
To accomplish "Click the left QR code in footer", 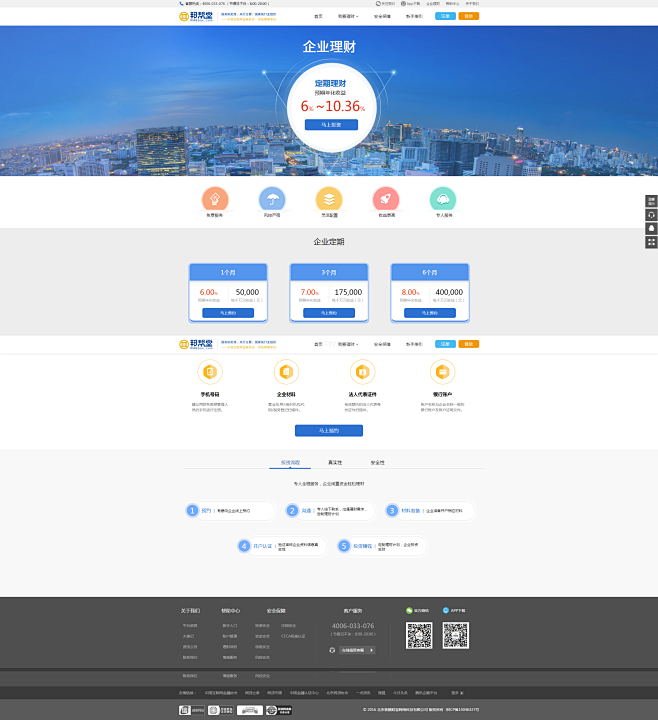I will point(419,635).
